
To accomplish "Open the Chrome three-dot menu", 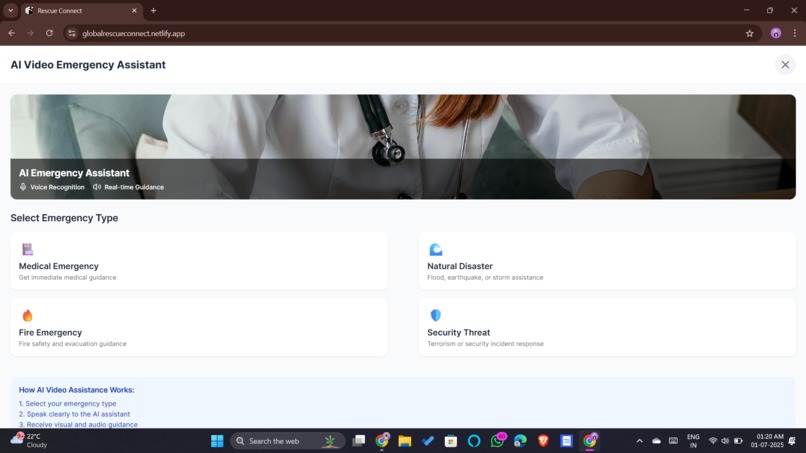I will 795,33.
